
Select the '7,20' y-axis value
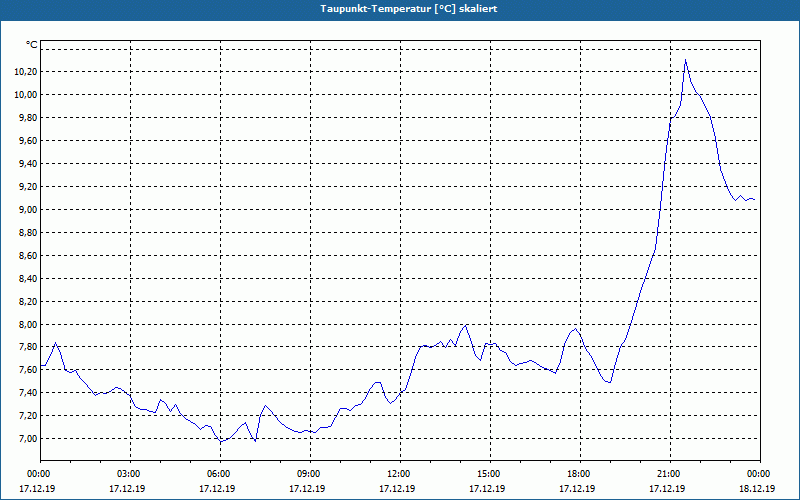[28, 415]
